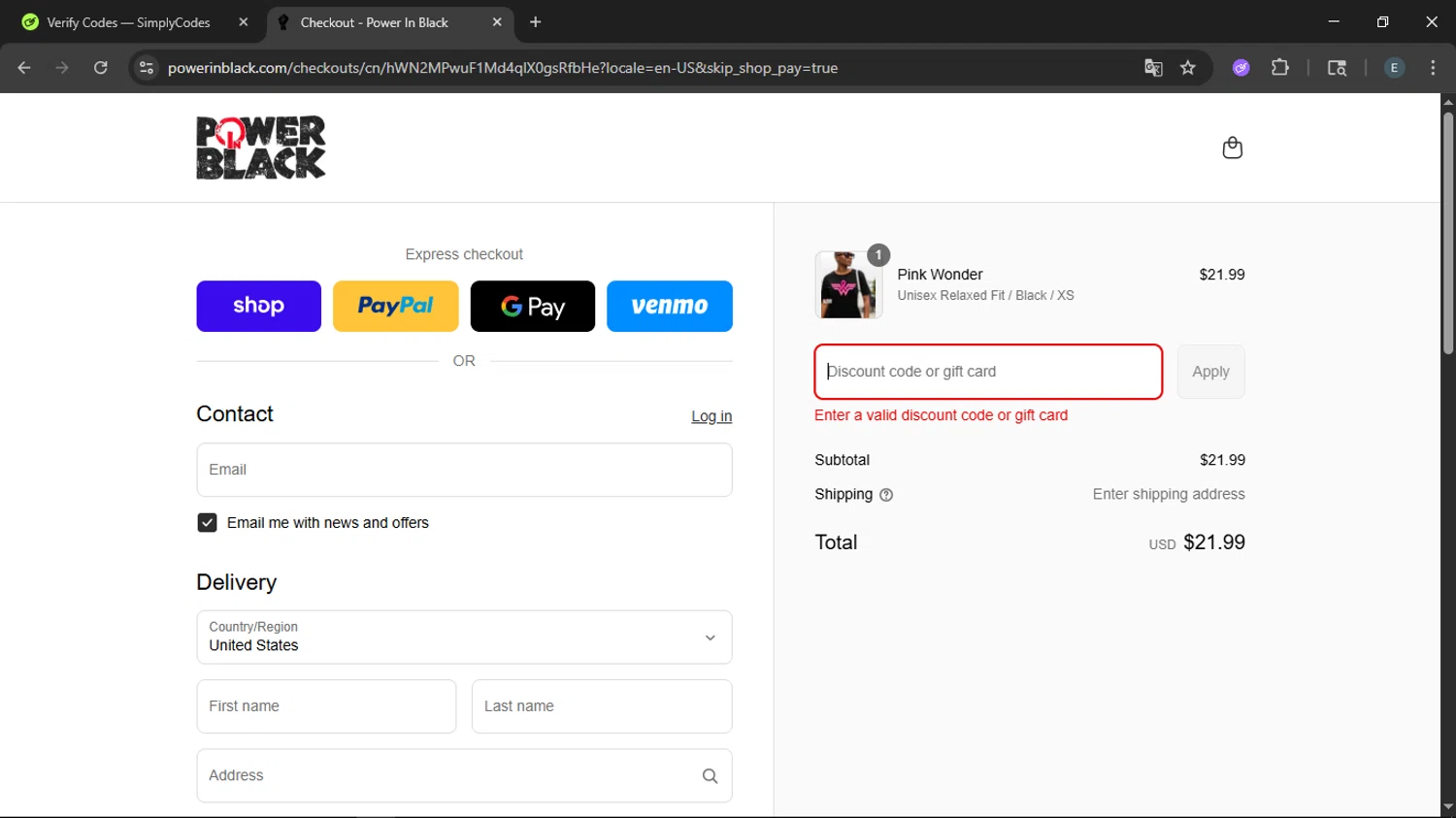1456x818 pixels.
Task: Close the Checkout Power In Black tab
Action: 497,22
